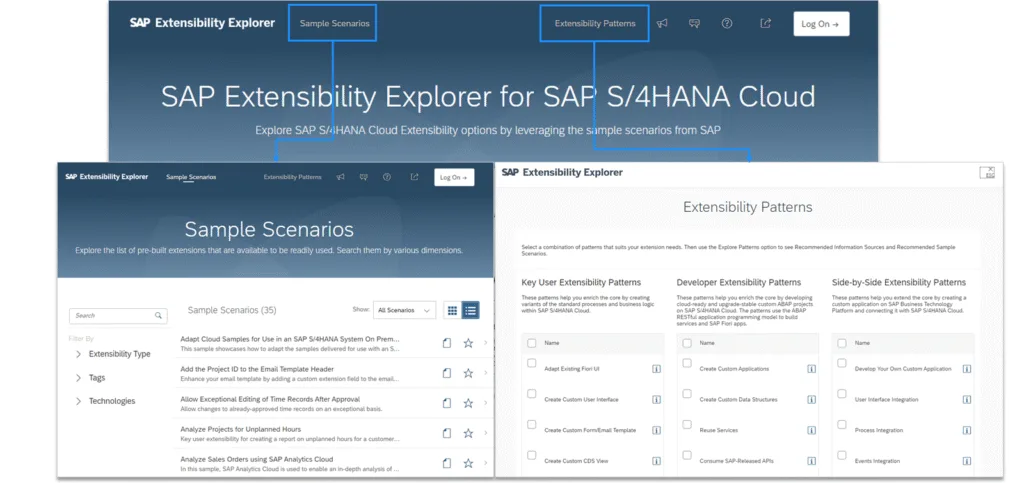Screen dimensions: 1024x483
Task: Click SAP Extensibility Explorer logo in top banner
Action: tap(202, 23)
